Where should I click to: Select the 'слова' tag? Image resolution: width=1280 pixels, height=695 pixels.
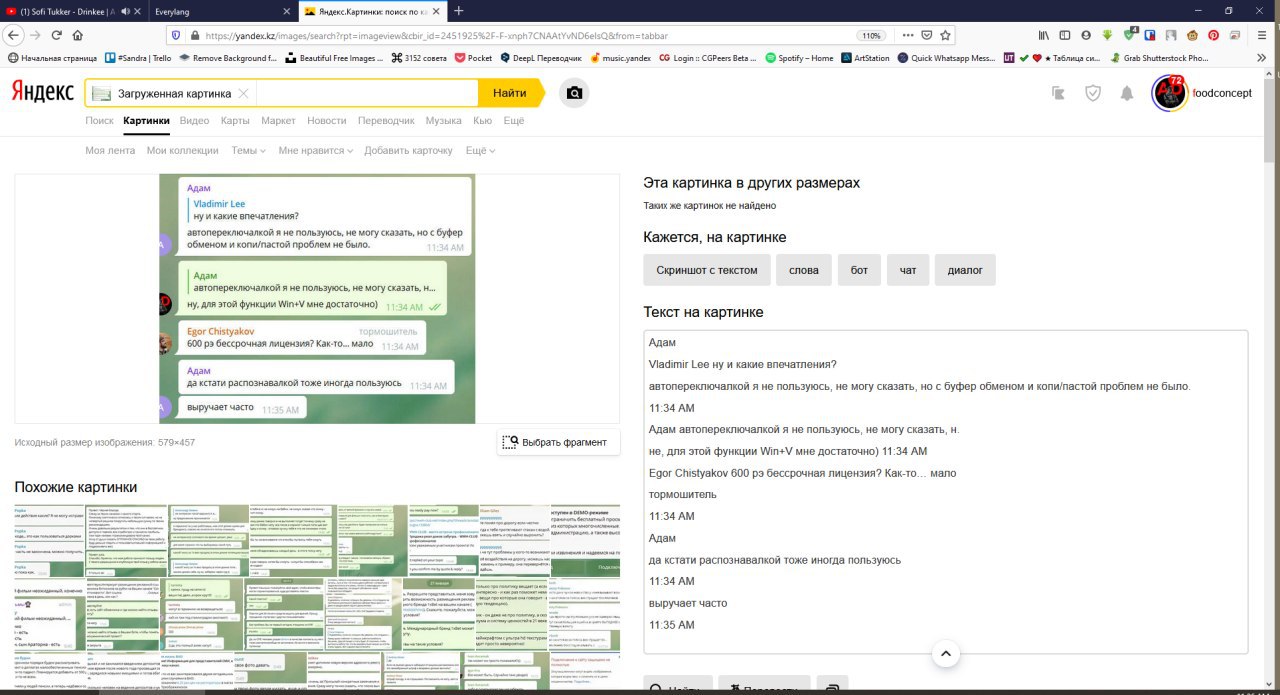[804, 270]
